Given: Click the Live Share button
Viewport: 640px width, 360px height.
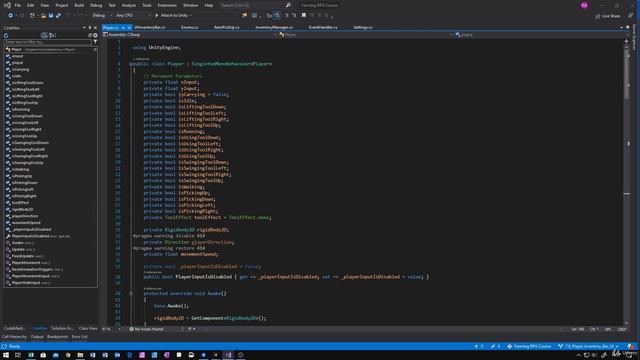Looking at the screenshot, I should click(x=608, y=16).
